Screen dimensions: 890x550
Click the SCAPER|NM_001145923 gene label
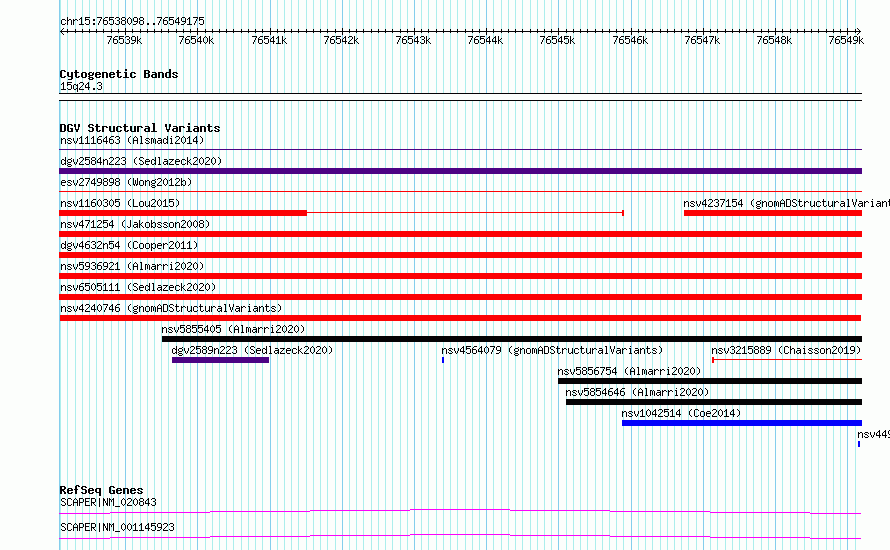tap(117, 527)
